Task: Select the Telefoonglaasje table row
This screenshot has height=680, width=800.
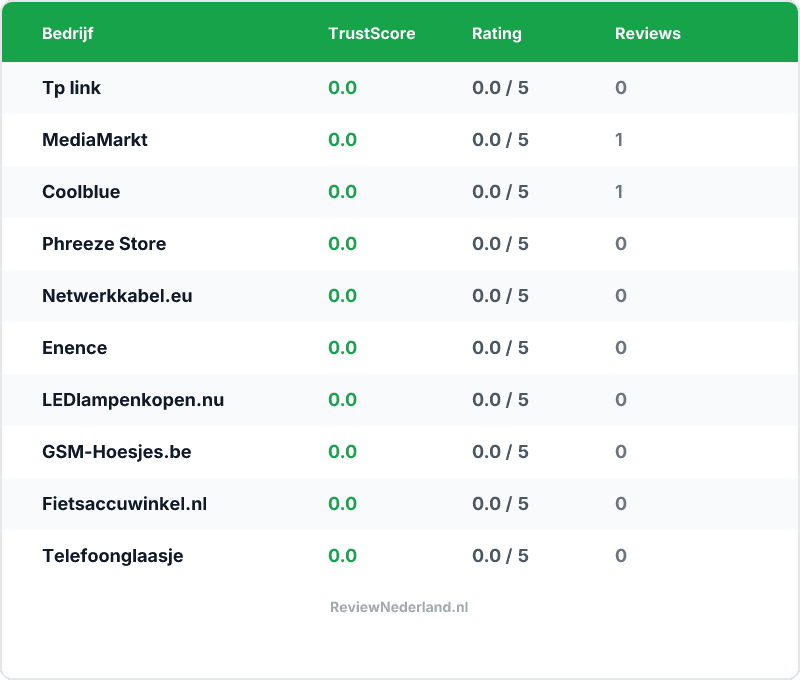Action: [x=400, y=556]
